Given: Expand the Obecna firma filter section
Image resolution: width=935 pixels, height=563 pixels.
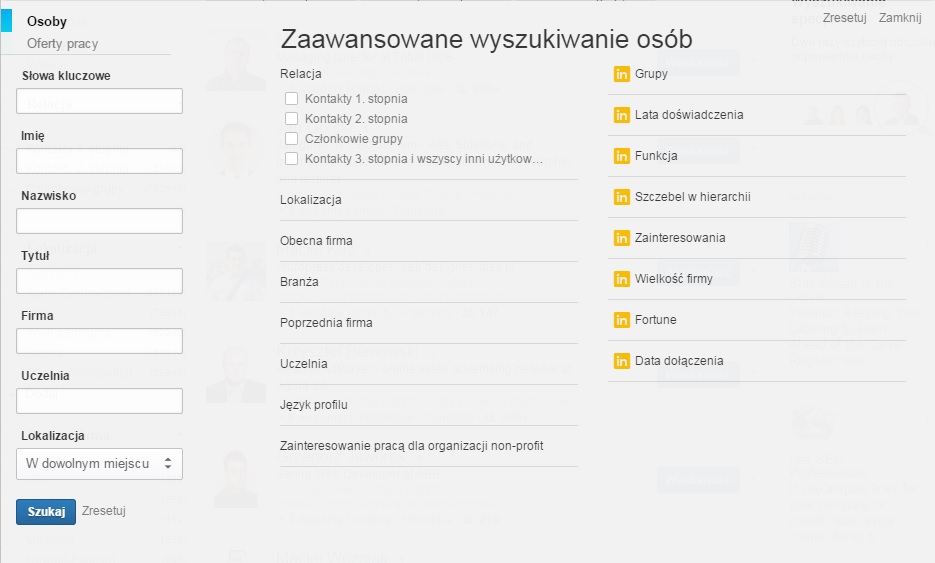Looking at the screenshot, I should pos(316,241).
